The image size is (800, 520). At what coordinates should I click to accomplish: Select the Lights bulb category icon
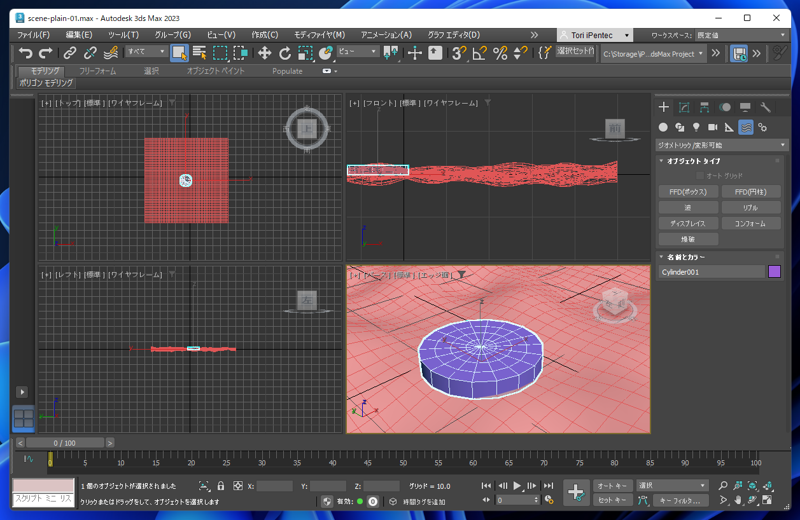(x=696, y=127)
